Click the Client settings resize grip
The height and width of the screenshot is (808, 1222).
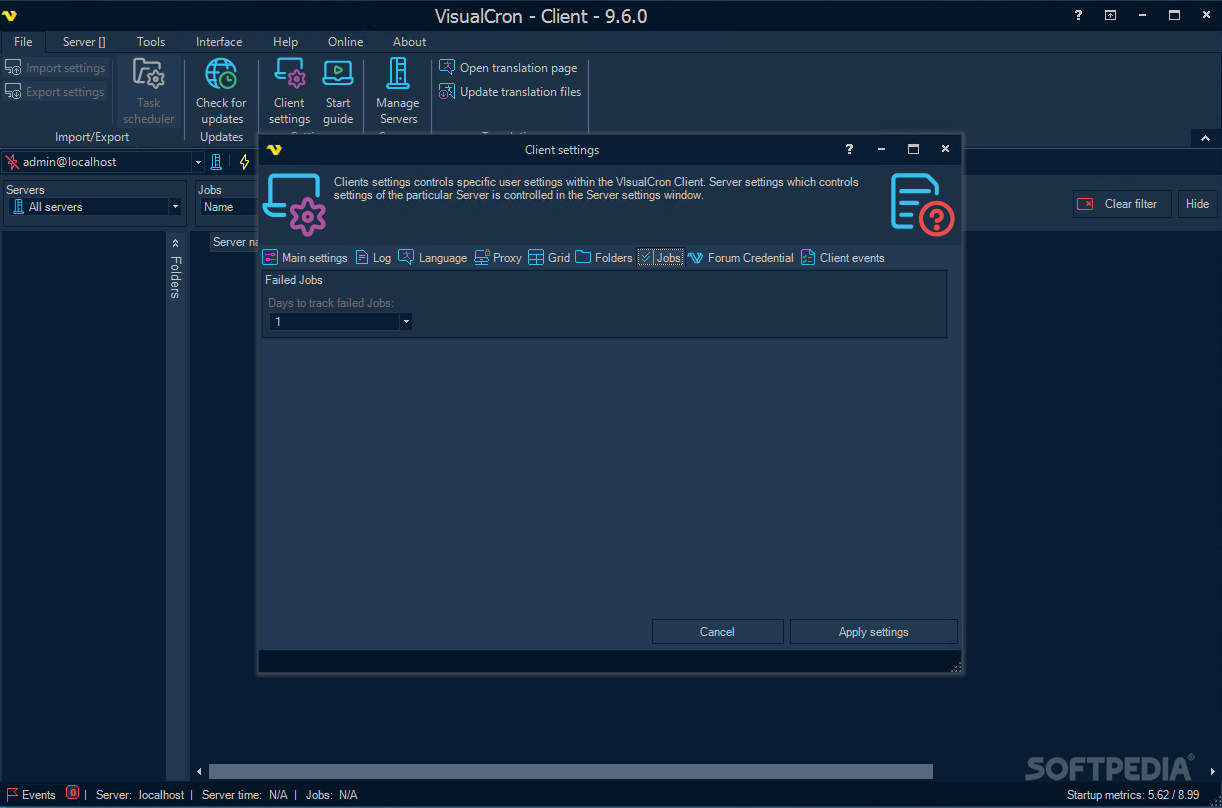coord(955,667)
